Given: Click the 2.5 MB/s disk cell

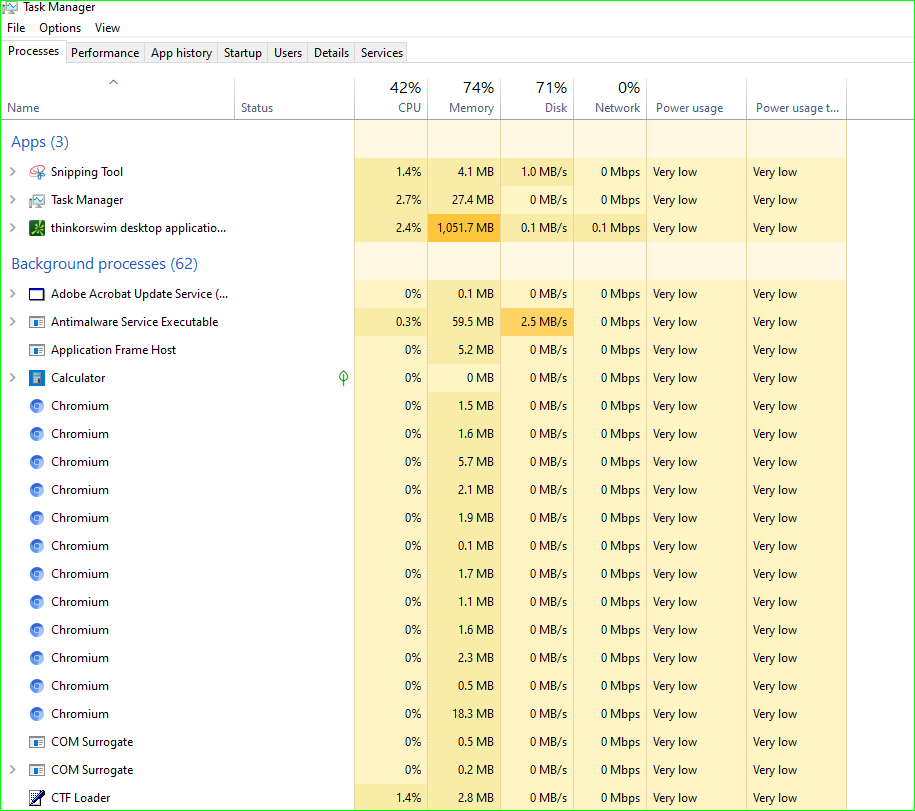Looking at the screenshot, I should [537, 322].
